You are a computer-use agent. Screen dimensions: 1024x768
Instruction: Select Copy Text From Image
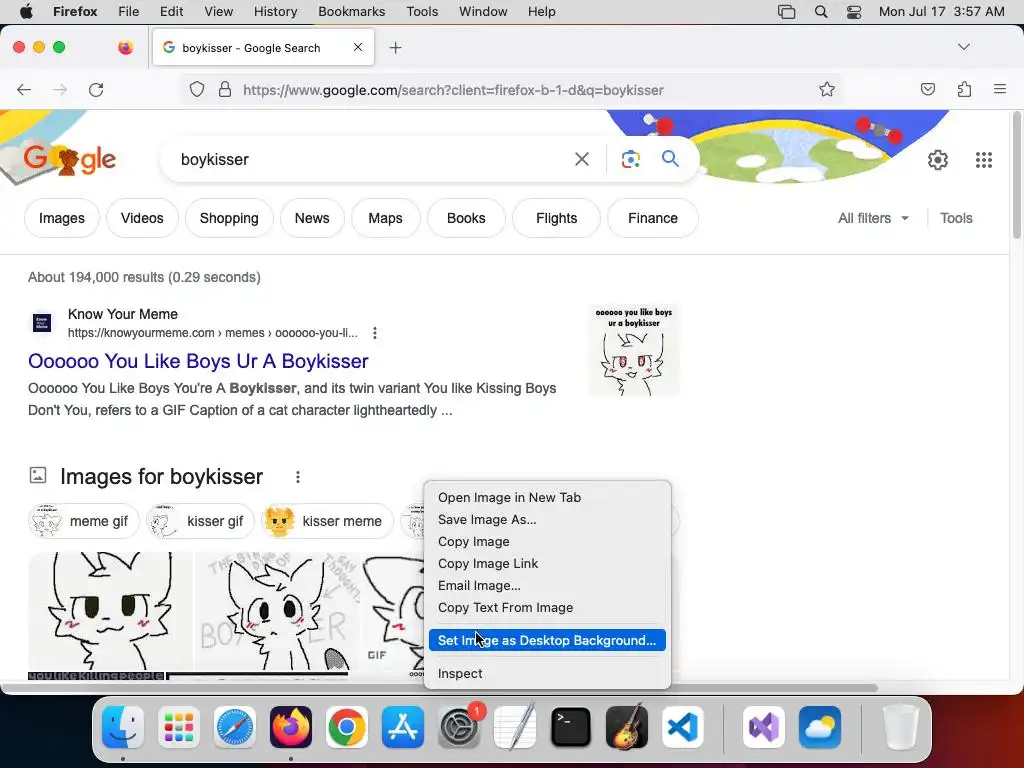(547, 608)
